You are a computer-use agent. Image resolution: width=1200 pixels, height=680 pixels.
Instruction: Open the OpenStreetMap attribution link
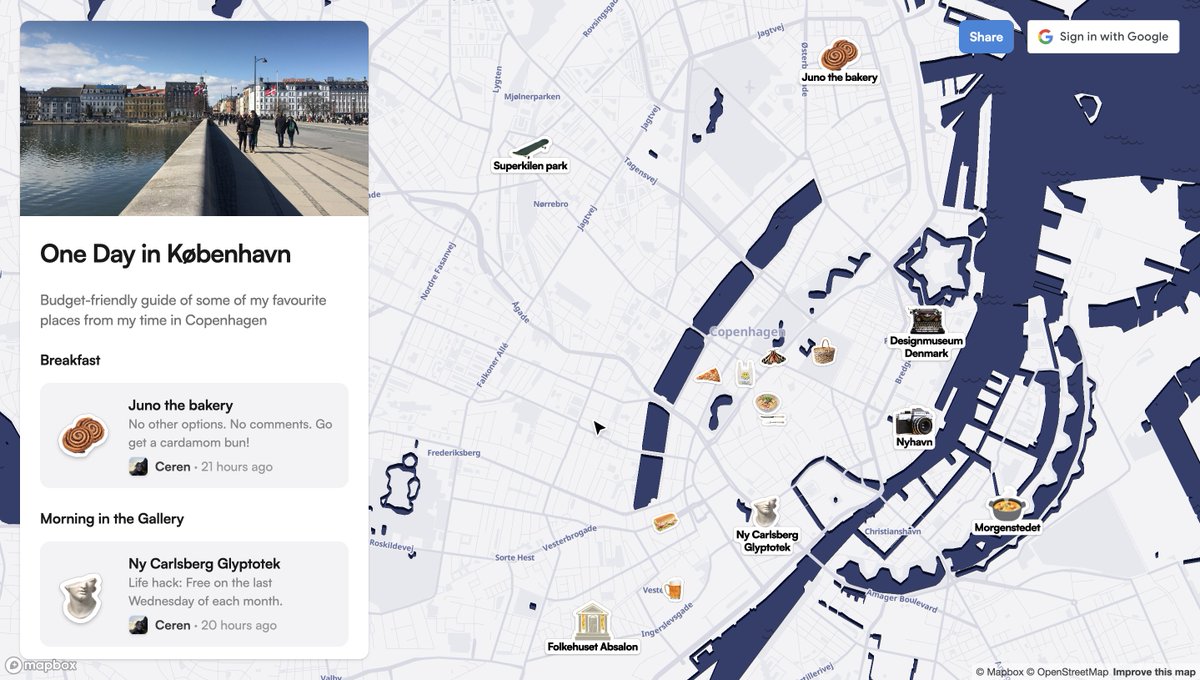tap(1066, 672)
